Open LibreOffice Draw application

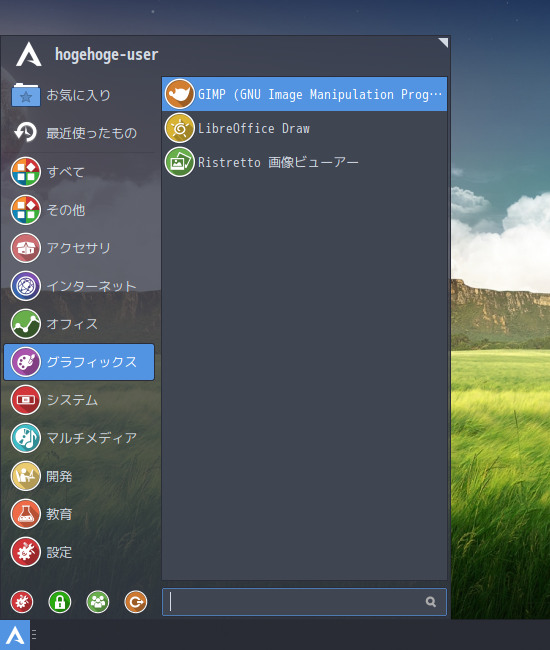coord(304,128)
